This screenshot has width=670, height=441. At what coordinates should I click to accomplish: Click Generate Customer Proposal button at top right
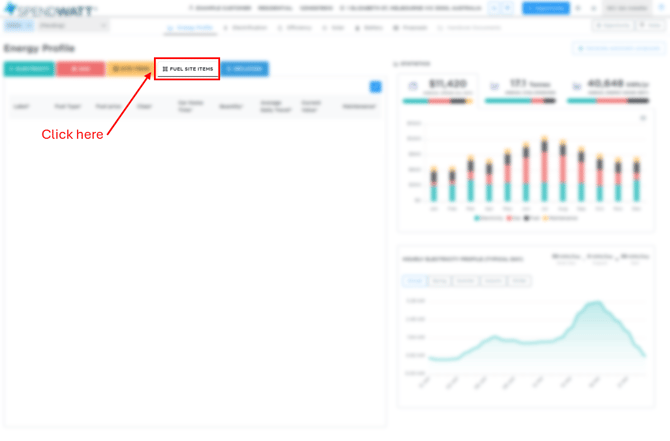coord(619,48)
